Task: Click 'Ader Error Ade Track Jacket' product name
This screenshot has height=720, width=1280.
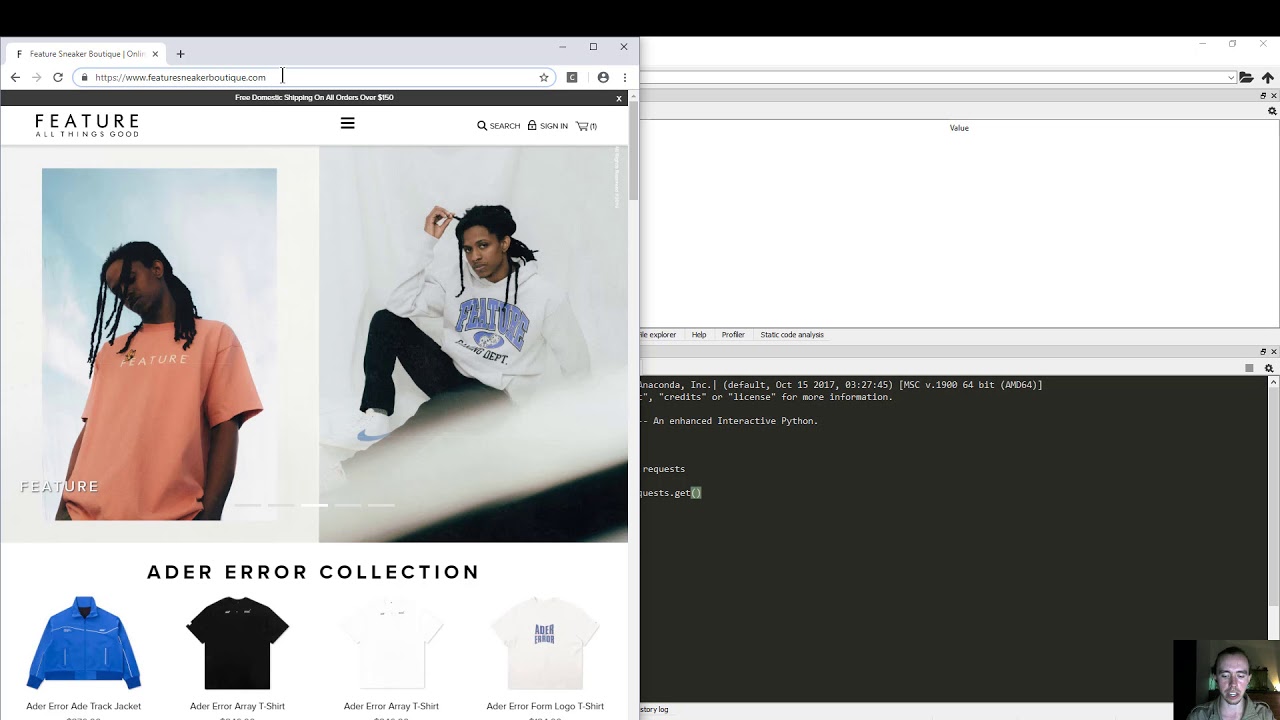Action: (84, 706)
